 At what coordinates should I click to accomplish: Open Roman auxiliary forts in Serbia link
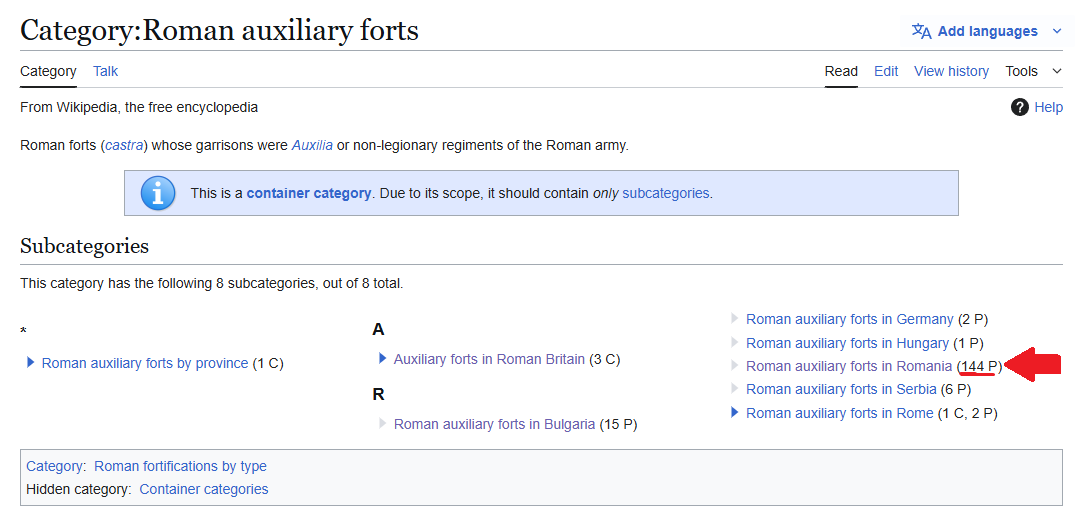[x=841, y=389]
